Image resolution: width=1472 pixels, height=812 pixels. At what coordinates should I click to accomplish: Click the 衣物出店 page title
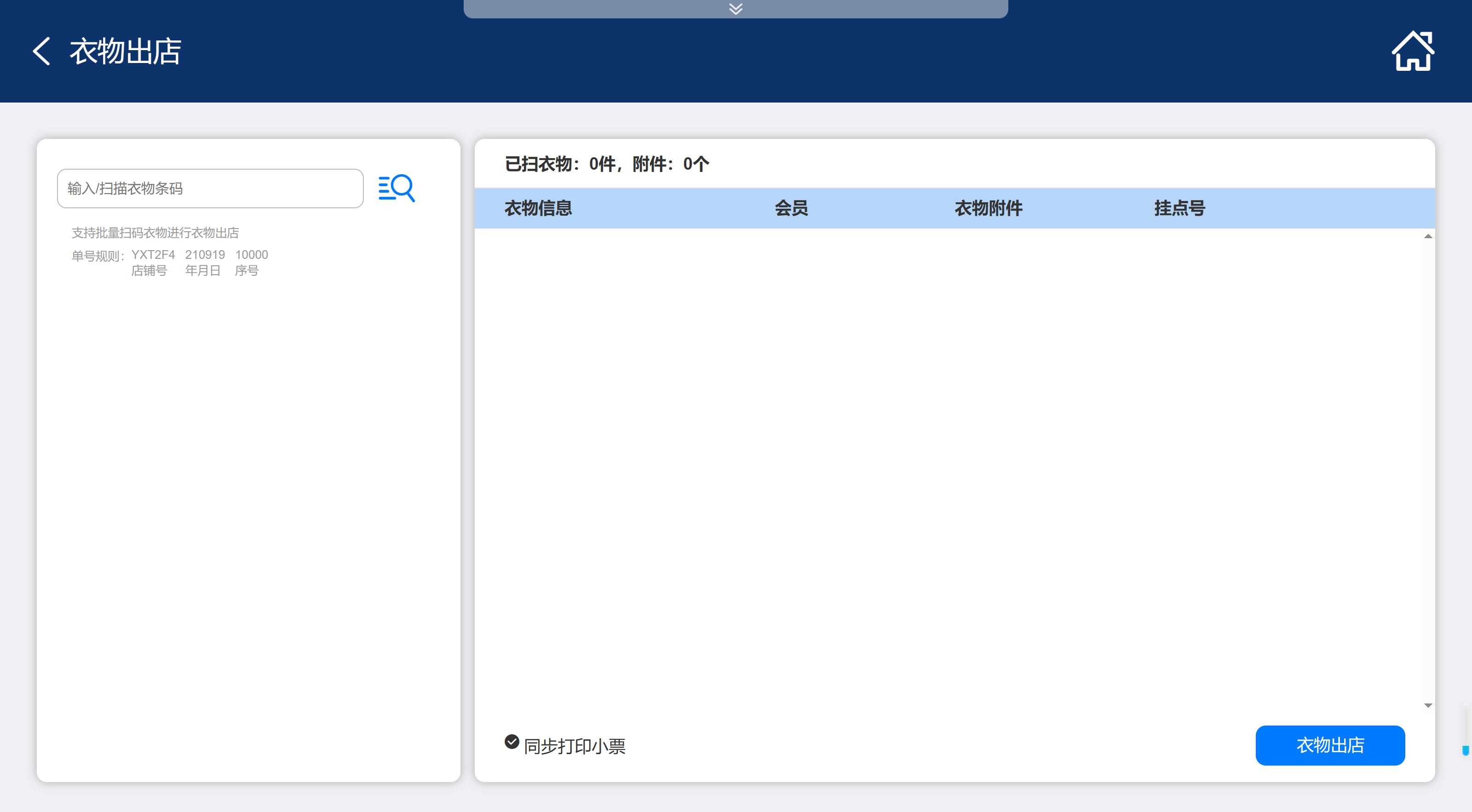pyautogui.click(x=125, y=51)
